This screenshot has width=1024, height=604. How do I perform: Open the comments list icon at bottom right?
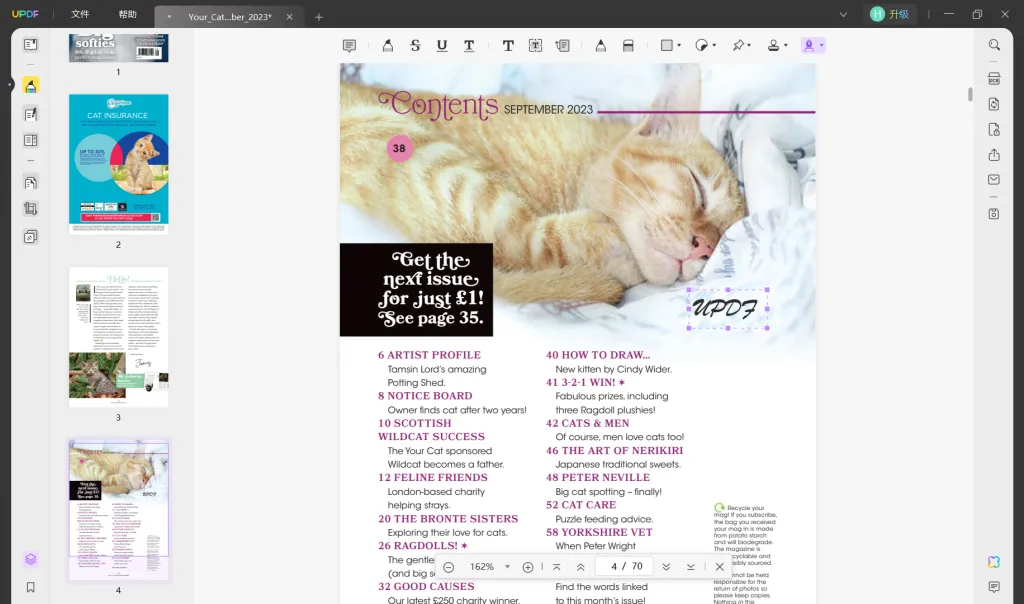point(994,587)
